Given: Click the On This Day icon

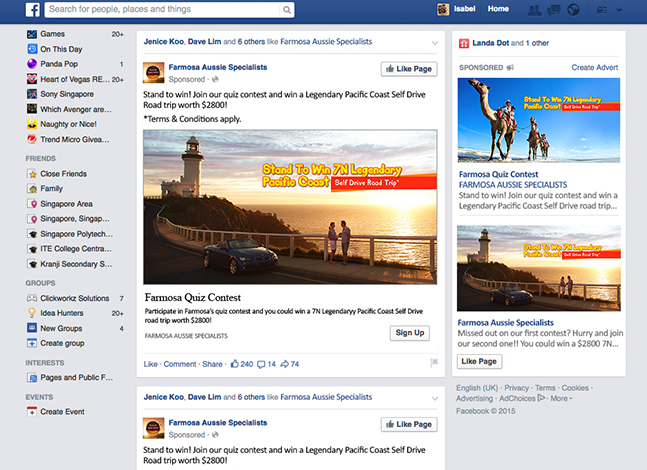Looking at the screenshot, I should [x=32, y=49].
